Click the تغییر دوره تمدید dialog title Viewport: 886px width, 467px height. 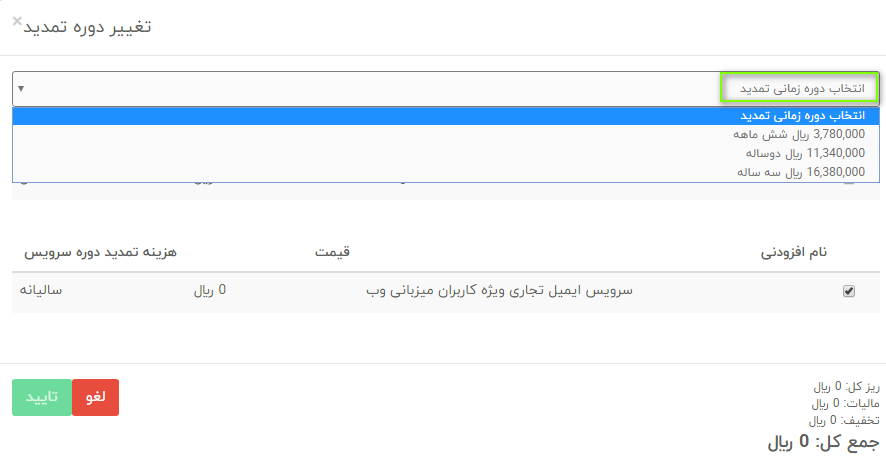[88, 27]
